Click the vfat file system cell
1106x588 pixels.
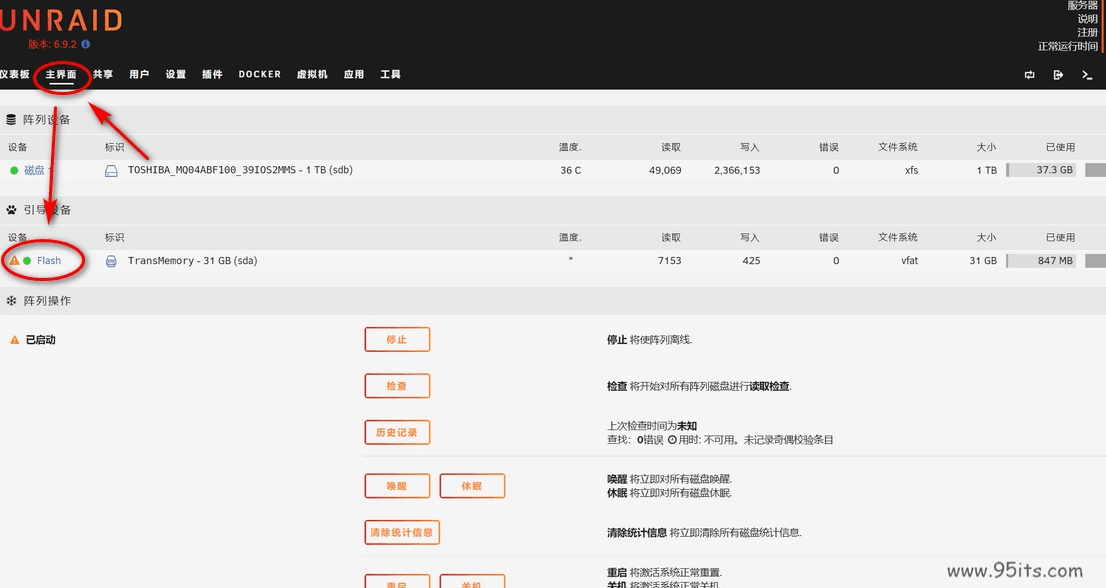pyautogui.click(x=910, y=261)
